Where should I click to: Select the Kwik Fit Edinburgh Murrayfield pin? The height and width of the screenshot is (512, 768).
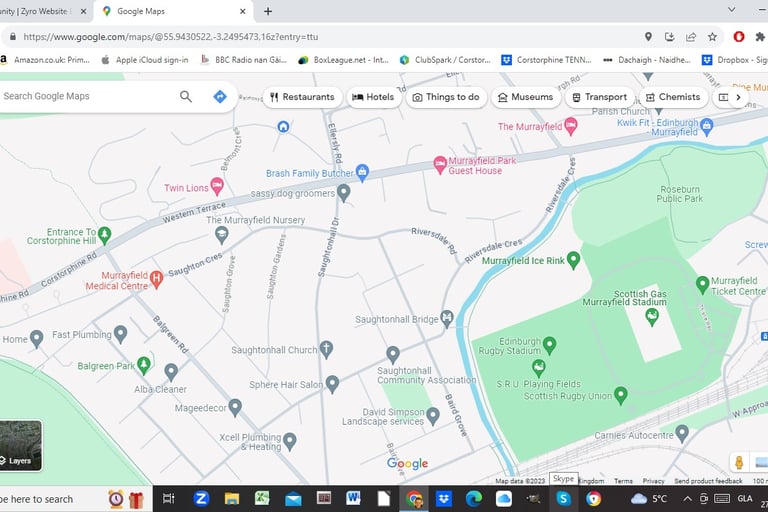pos(706,127)
